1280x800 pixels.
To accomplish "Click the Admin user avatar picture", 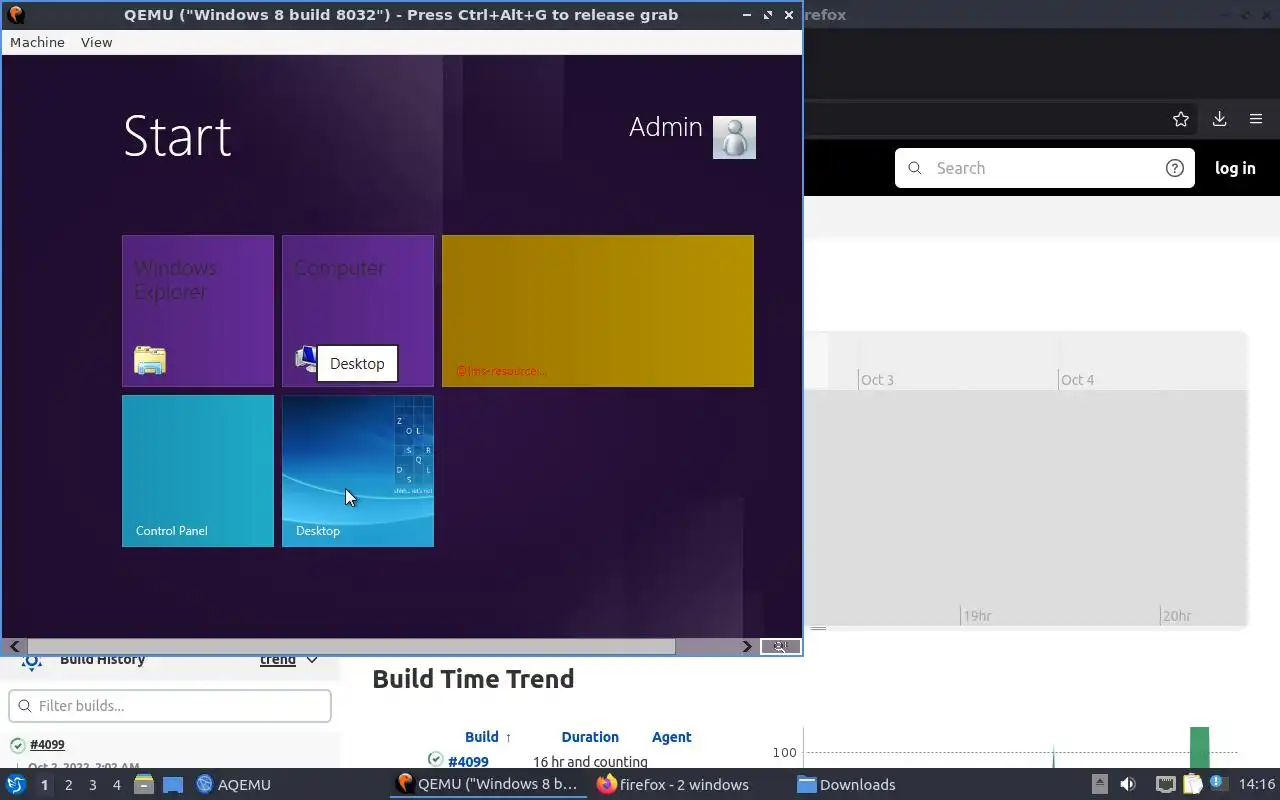I will [x=734, y=137].
